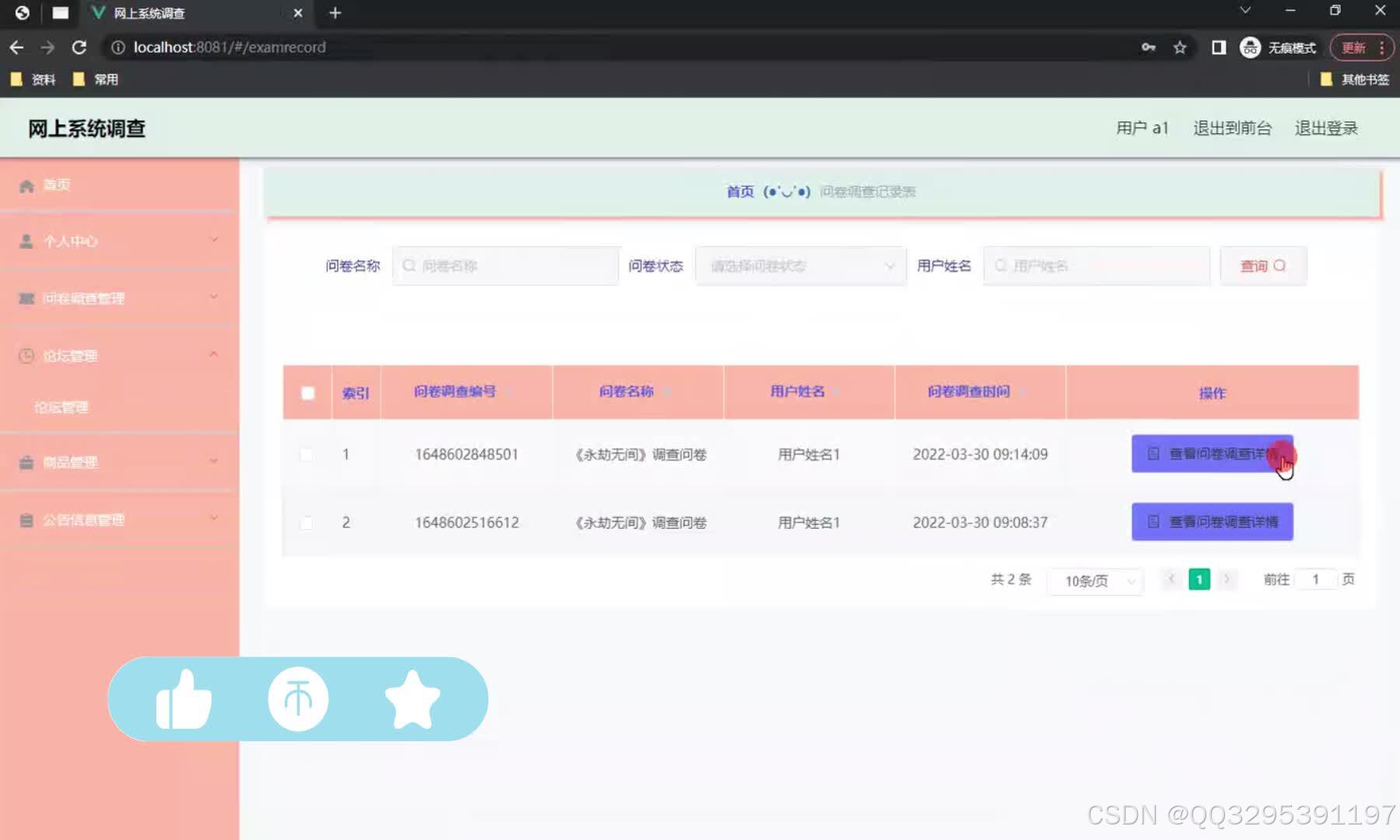Click the 首页 breadcrumb link
The height and width of the screenshot is (840, 1400).
pyautogui.click(x=740, y=191)
